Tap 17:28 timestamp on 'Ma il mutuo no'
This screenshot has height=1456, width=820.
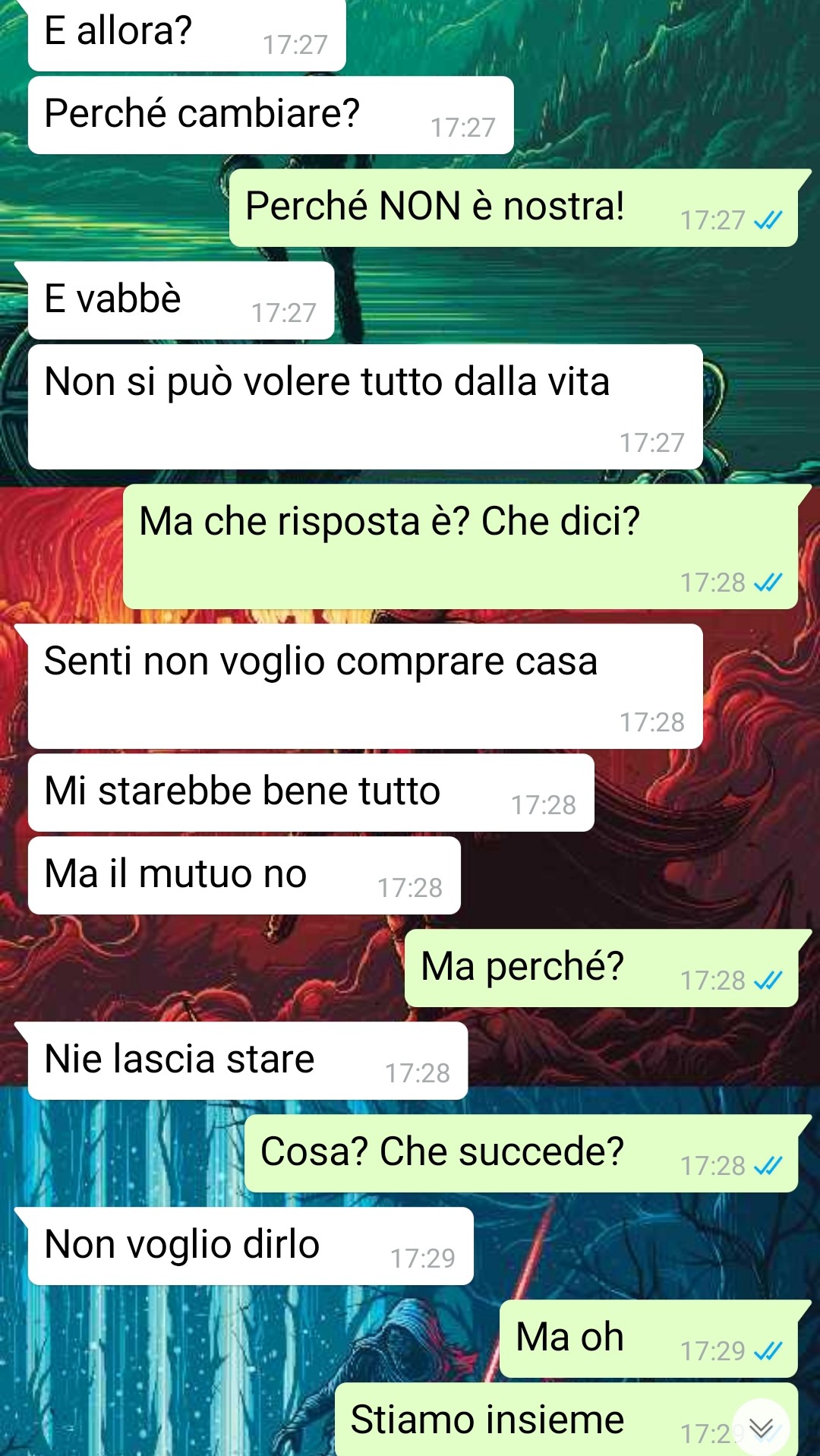pyautogui.click(x=410, y=888)
